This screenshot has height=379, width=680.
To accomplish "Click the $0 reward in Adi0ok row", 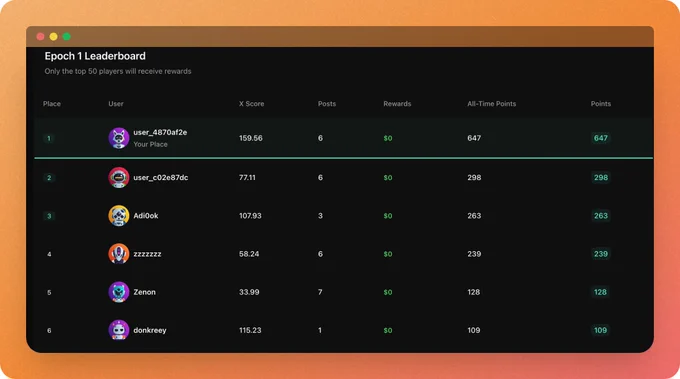I will (x=388, y=216).
